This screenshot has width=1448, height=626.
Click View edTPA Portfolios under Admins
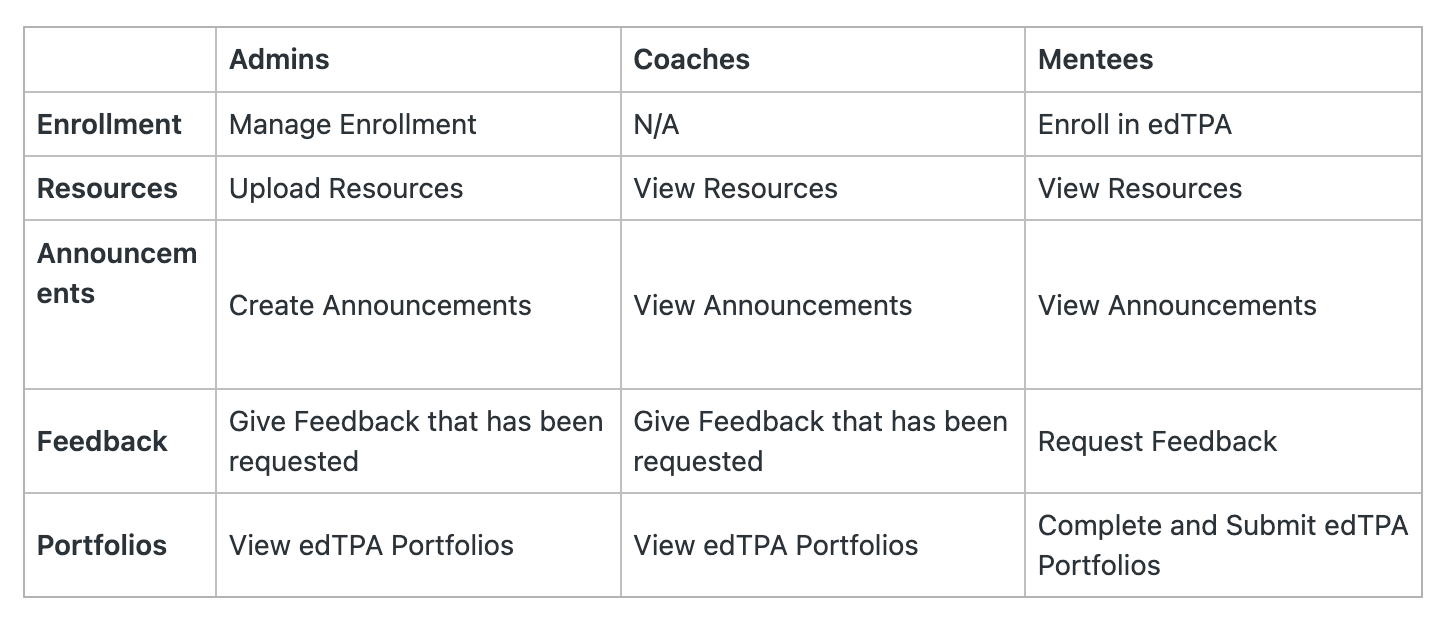tap(371, 545)
